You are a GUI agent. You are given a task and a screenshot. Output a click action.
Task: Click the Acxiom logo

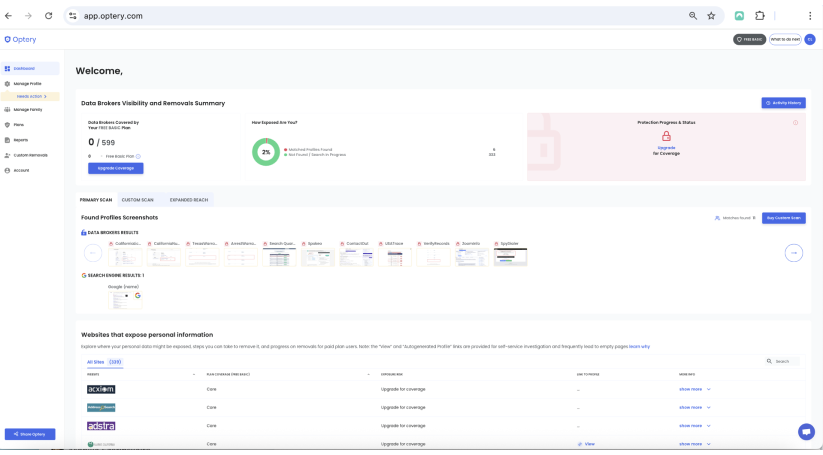pos(101,389)
